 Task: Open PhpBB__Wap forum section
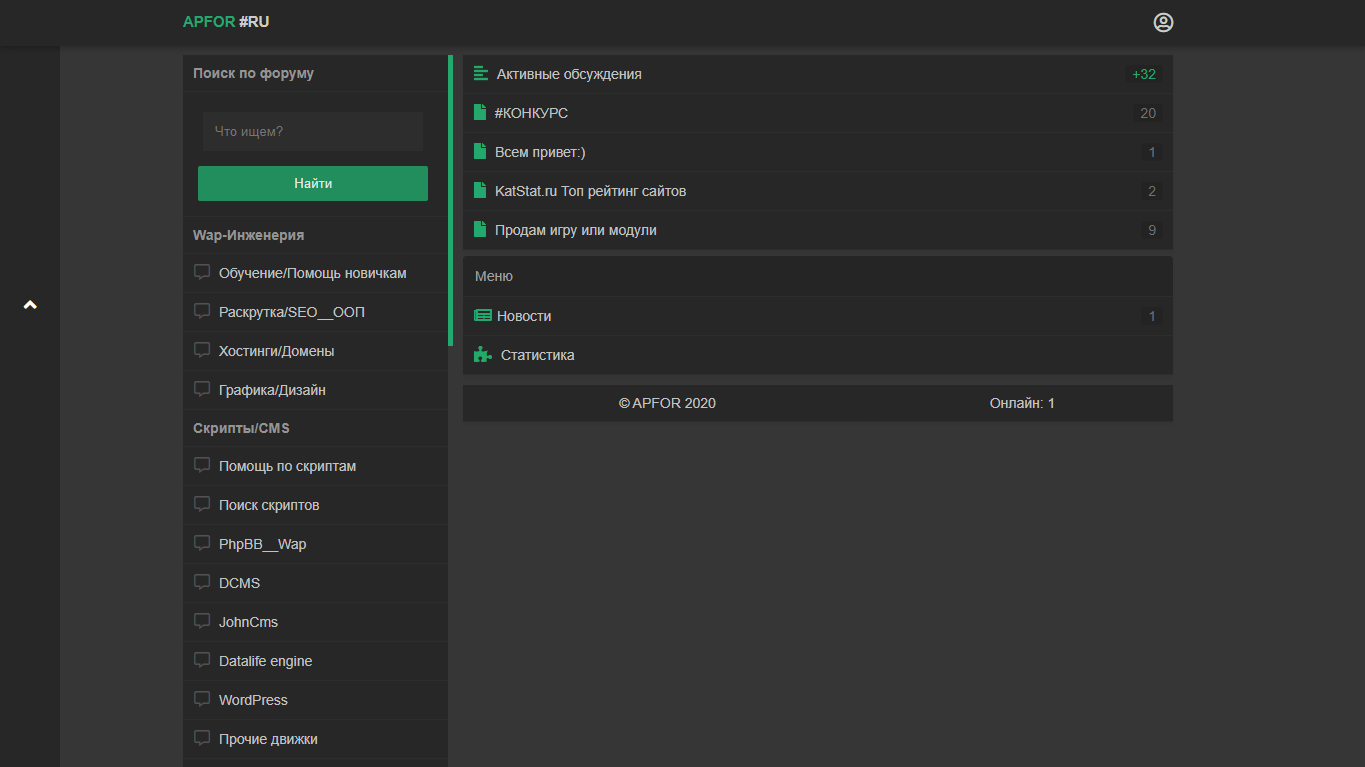[x=315, y=544]
